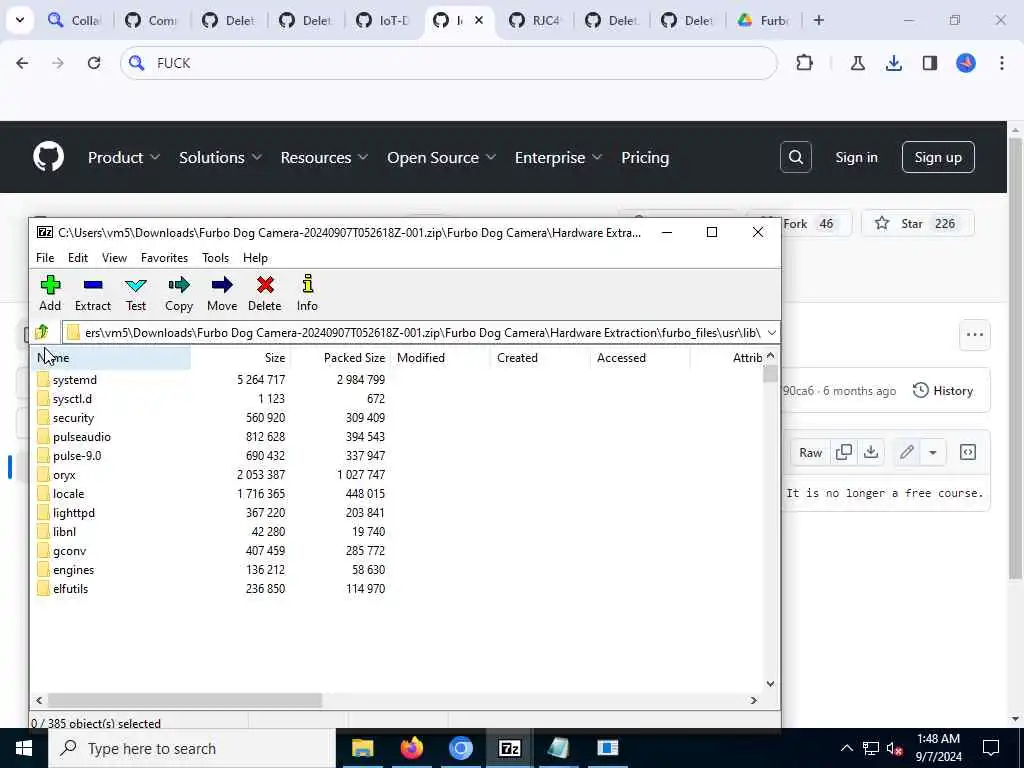Open the Pricing link
This screenshot has width=1024, height=768.
(x=645, y=157)
